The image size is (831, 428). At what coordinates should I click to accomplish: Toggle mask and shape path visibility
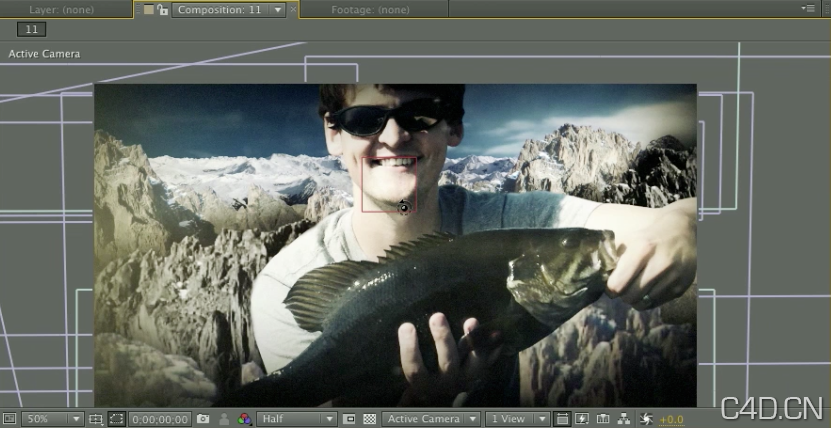(x=116, y=419)
